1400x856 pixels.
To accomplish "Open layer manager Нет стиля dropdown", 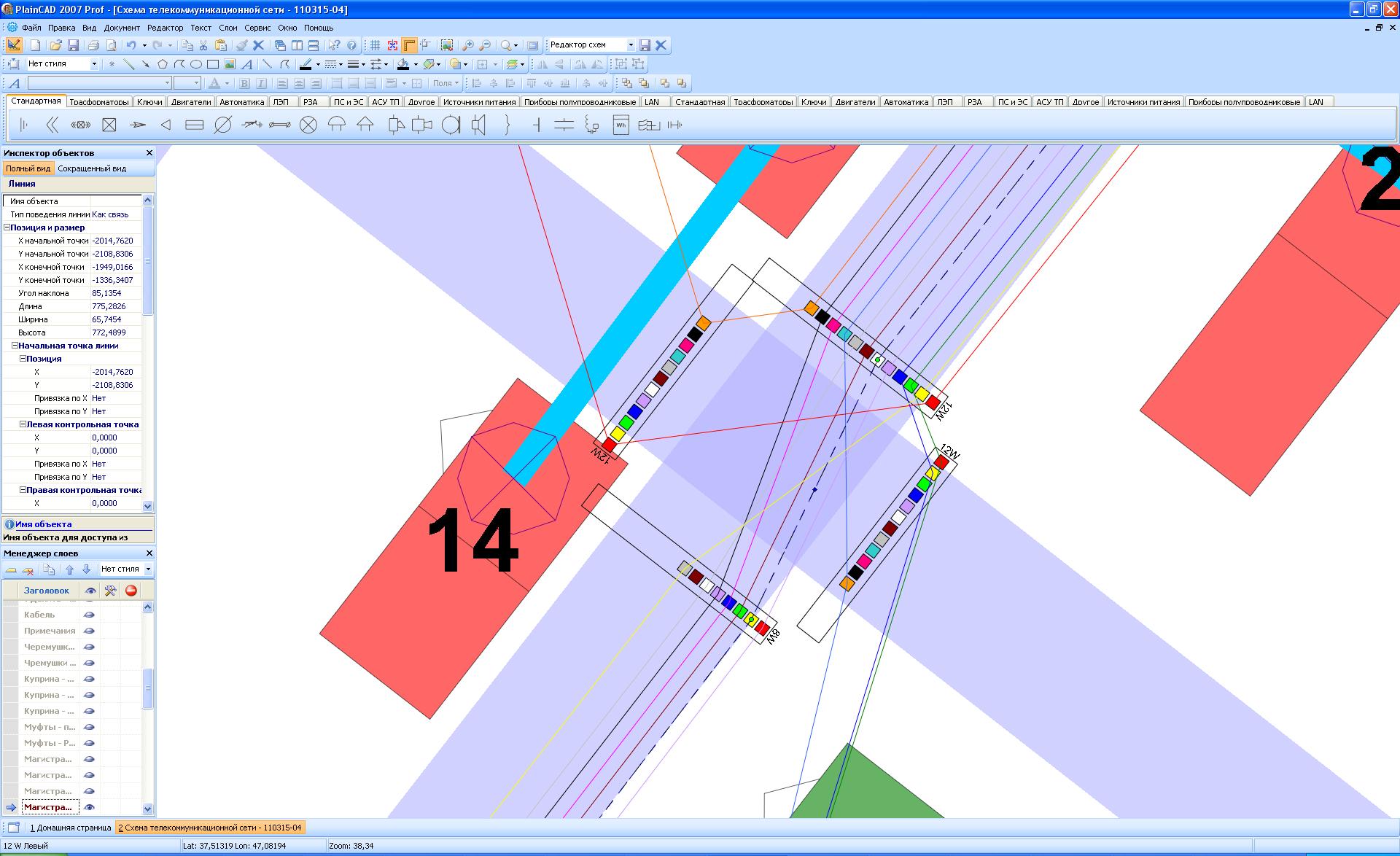I will click(x=148, y=569).
